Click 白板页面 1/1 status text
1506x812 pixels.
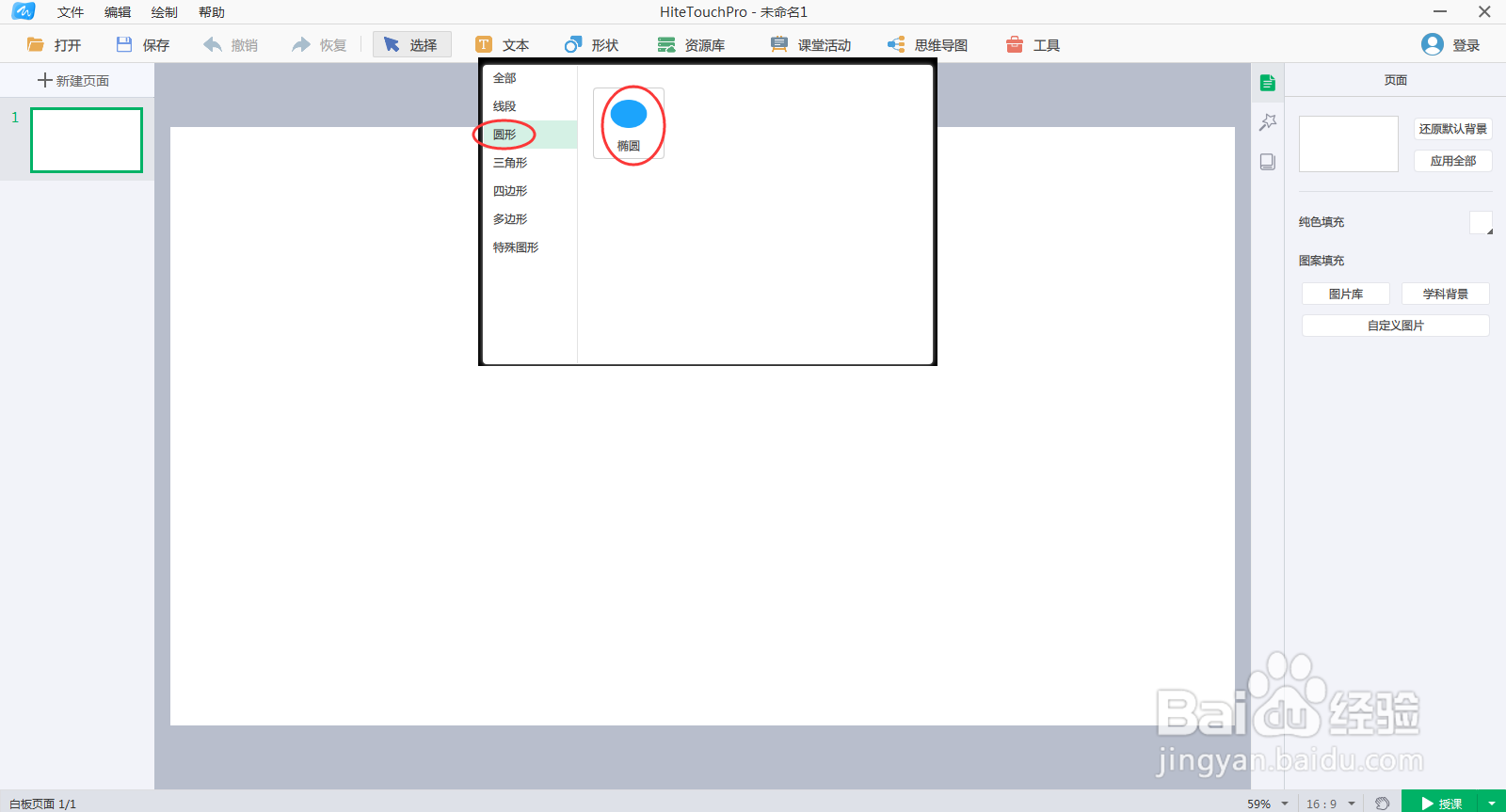pyautogui.click(x=42, y=804)
